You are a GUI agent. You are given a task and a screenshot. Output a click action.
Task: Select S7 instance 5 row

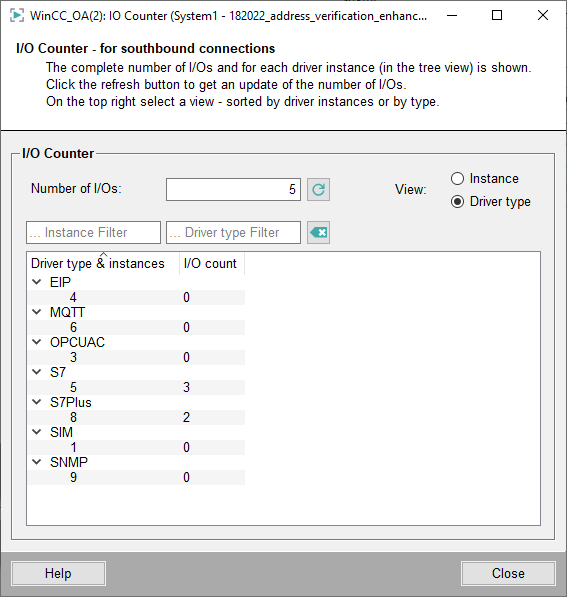click(136, 388)
